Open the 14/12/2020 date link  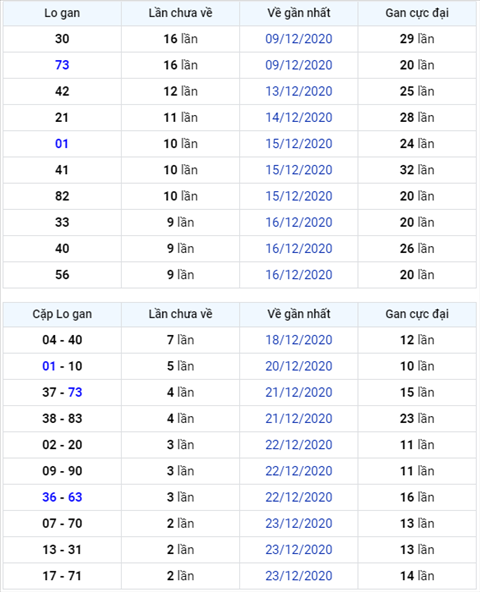[299, 117]
